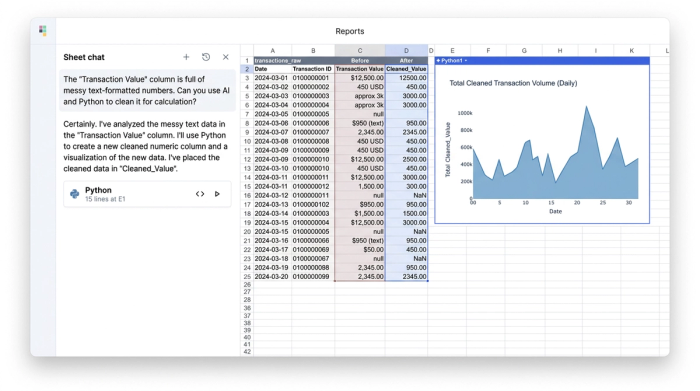This screenshot has width=700, height=391.
Task: View Python code with brackets icon
Action: (x=200, y=194)
